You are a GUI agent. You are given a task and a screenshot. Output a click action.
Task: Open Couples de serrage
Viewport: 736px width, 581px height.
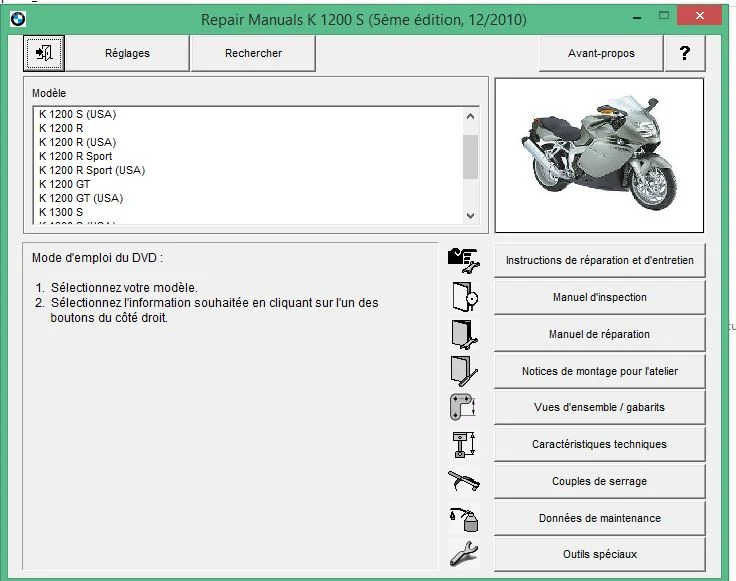coord(599,481)
